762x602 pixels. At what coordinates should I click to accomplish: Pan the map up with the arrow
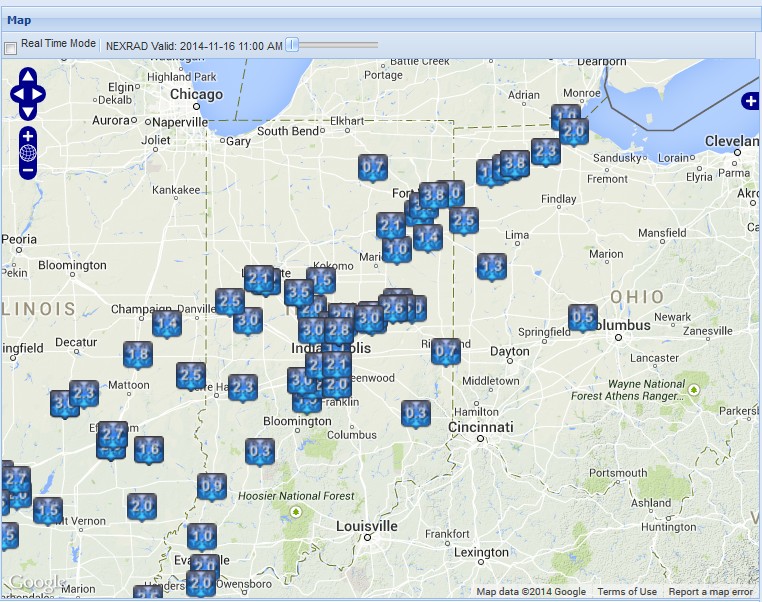[x=28, y=76]
